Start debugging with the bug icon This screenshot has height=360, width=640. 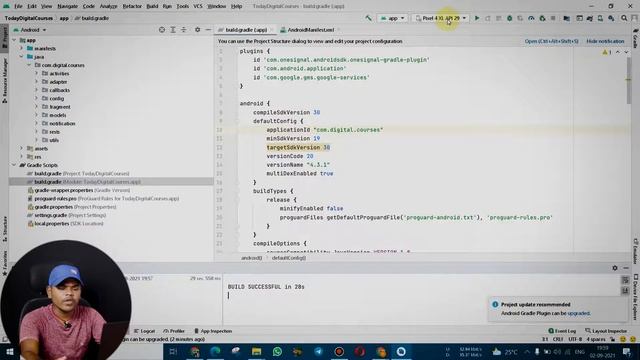pos(509,18)
